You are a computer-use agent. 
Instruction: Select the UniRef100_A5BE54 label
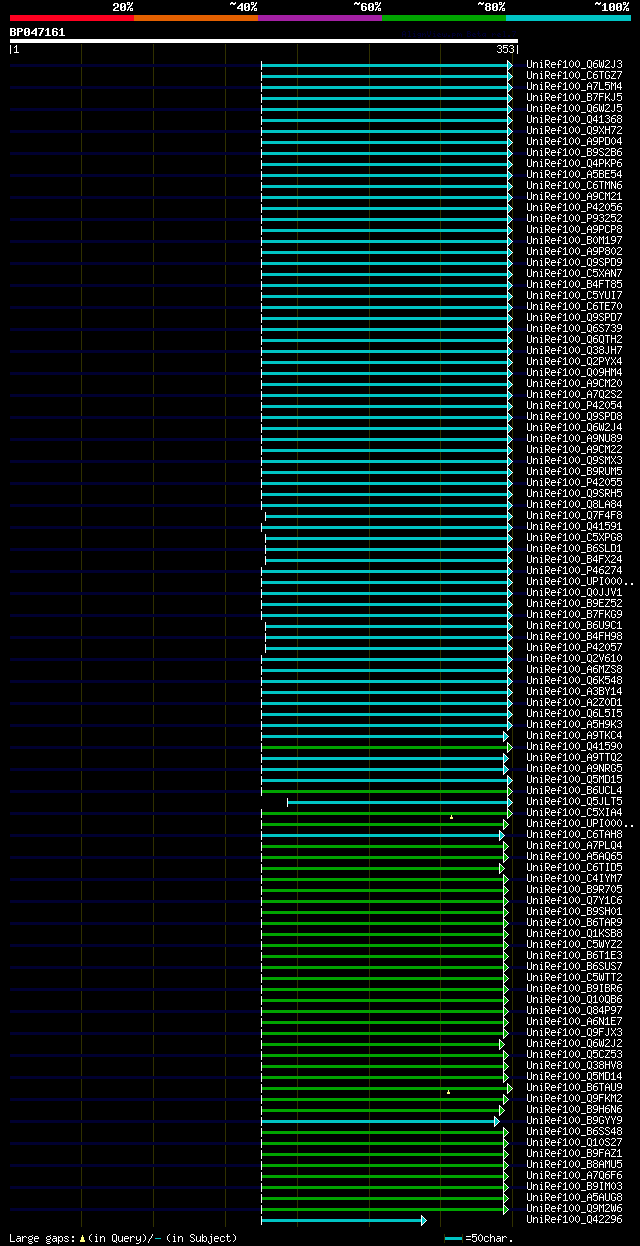pos(574,174)
